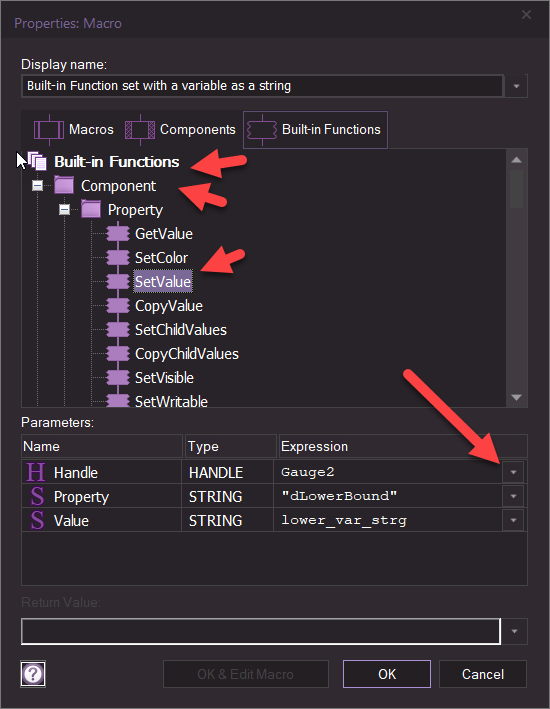
Task: Click the CopyValue function icon
Action: click(x=118, y=306)
